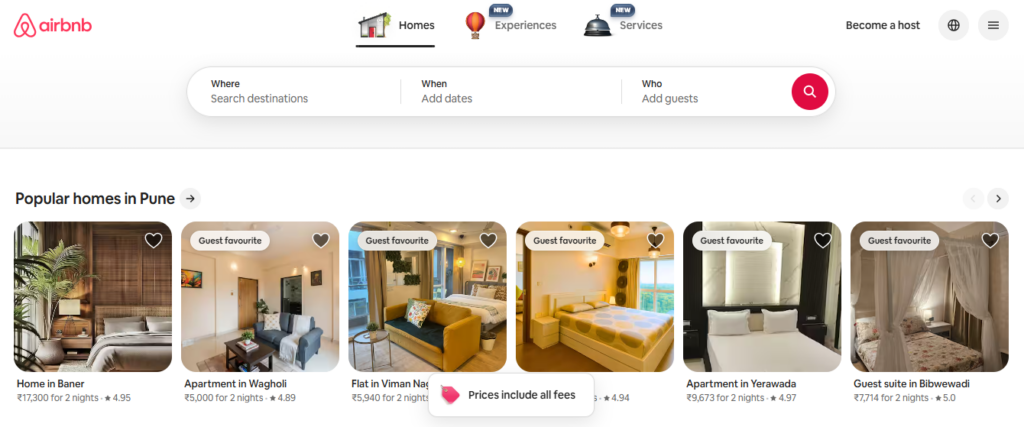Open the Who add guests selector
Screen dimensions: 1024x427
pos(705,91)
